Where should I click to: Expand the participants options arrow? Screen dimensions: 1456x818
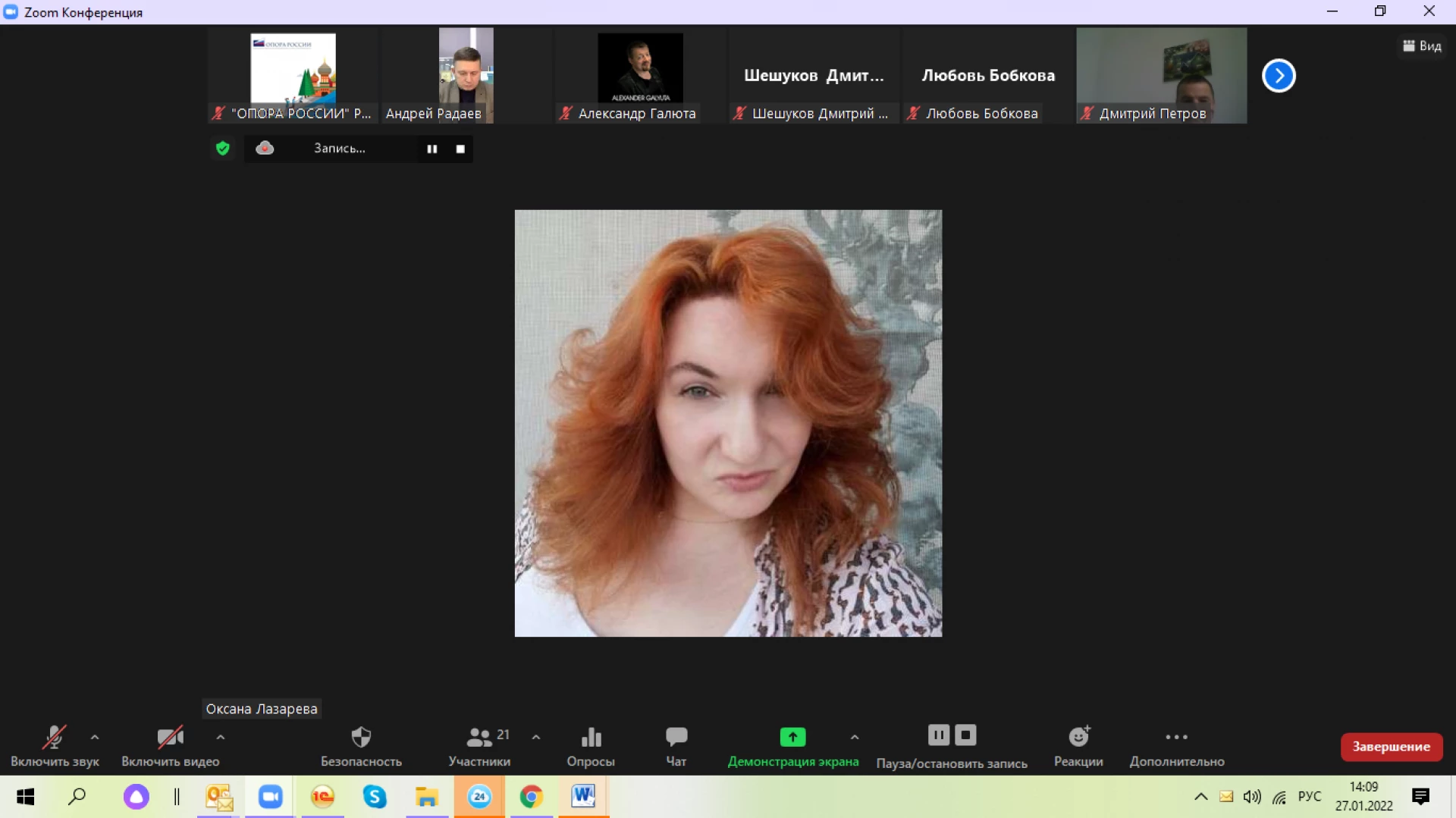(x=536, y=737)
